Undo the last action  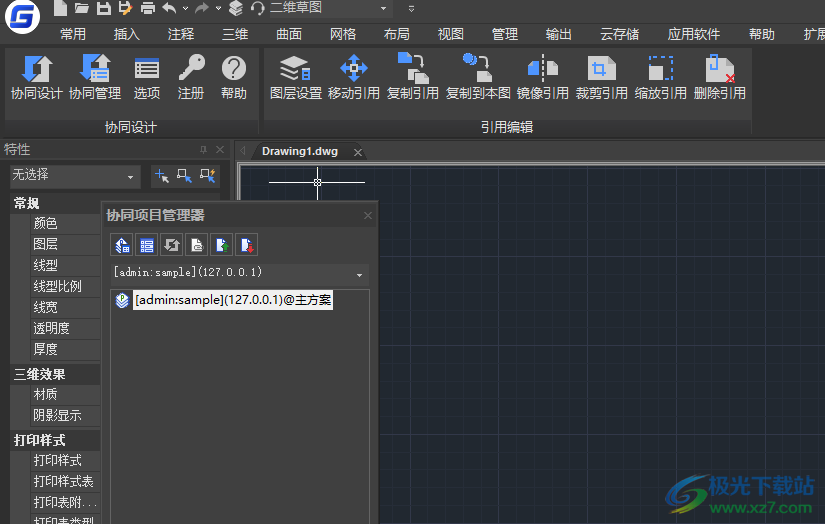coord(169,8)
